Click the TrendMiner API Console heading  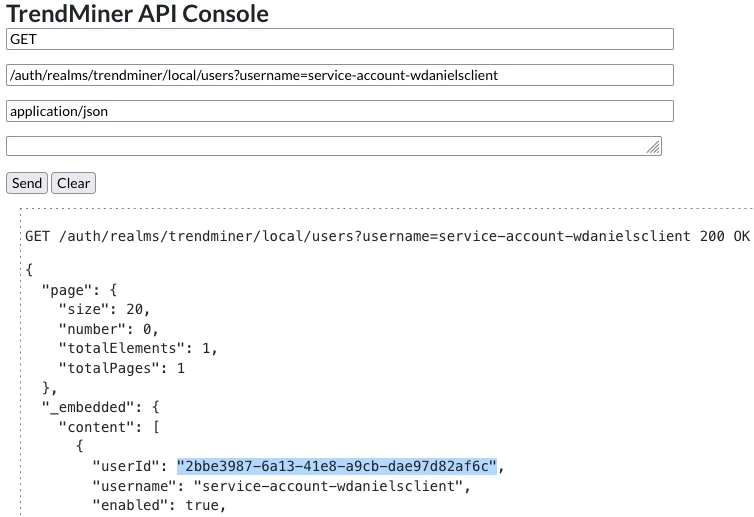[137, 14]
